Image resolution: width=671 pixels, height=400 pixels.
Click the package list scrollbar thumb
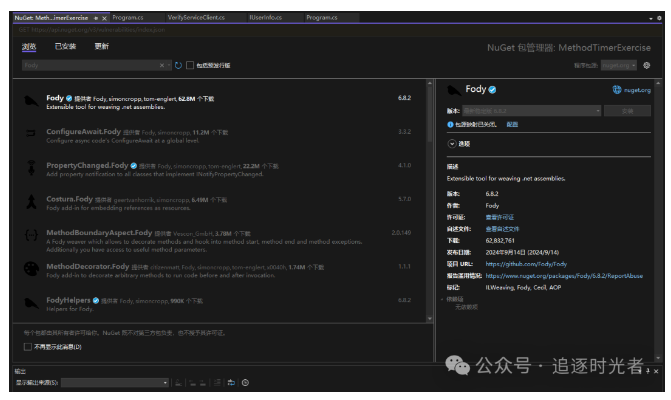[430, 115]
